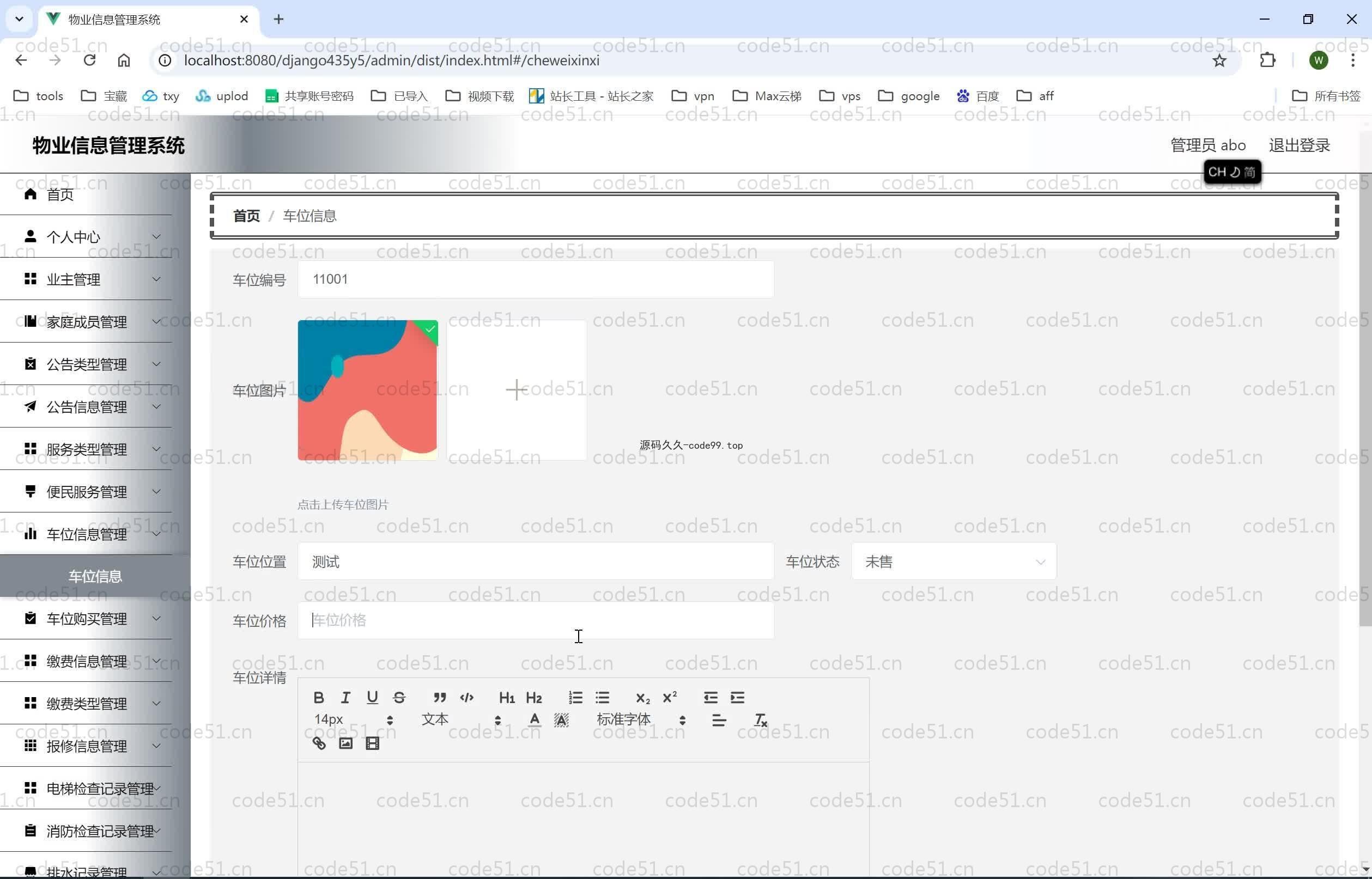Clear text formatting
Screen dimensions: 1372x879
(x=761, y=721)
